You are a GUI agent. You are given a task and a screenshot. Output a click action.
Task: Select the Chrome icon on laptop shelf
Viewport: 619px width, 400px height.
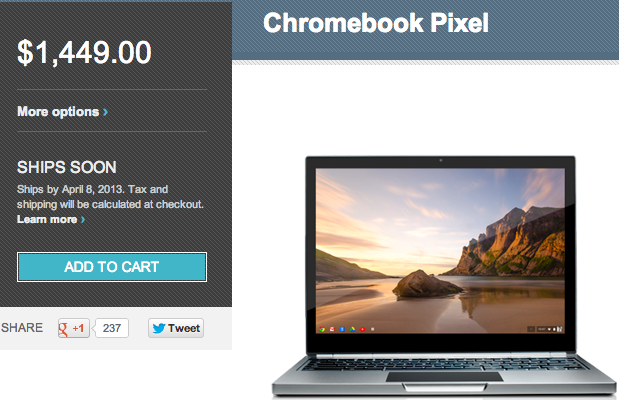click(x=322, y=329)
